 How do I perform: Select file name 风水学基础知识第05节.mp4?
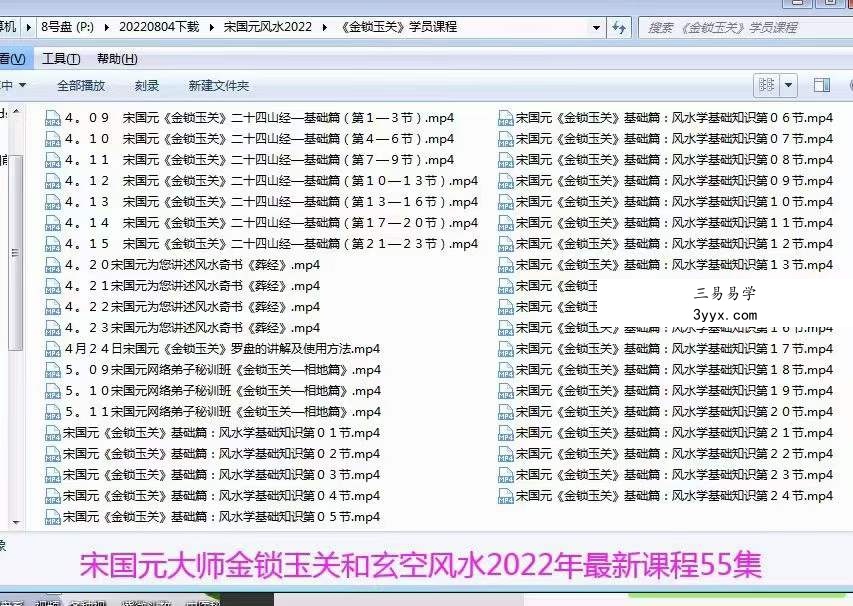(x=221, y=517)
